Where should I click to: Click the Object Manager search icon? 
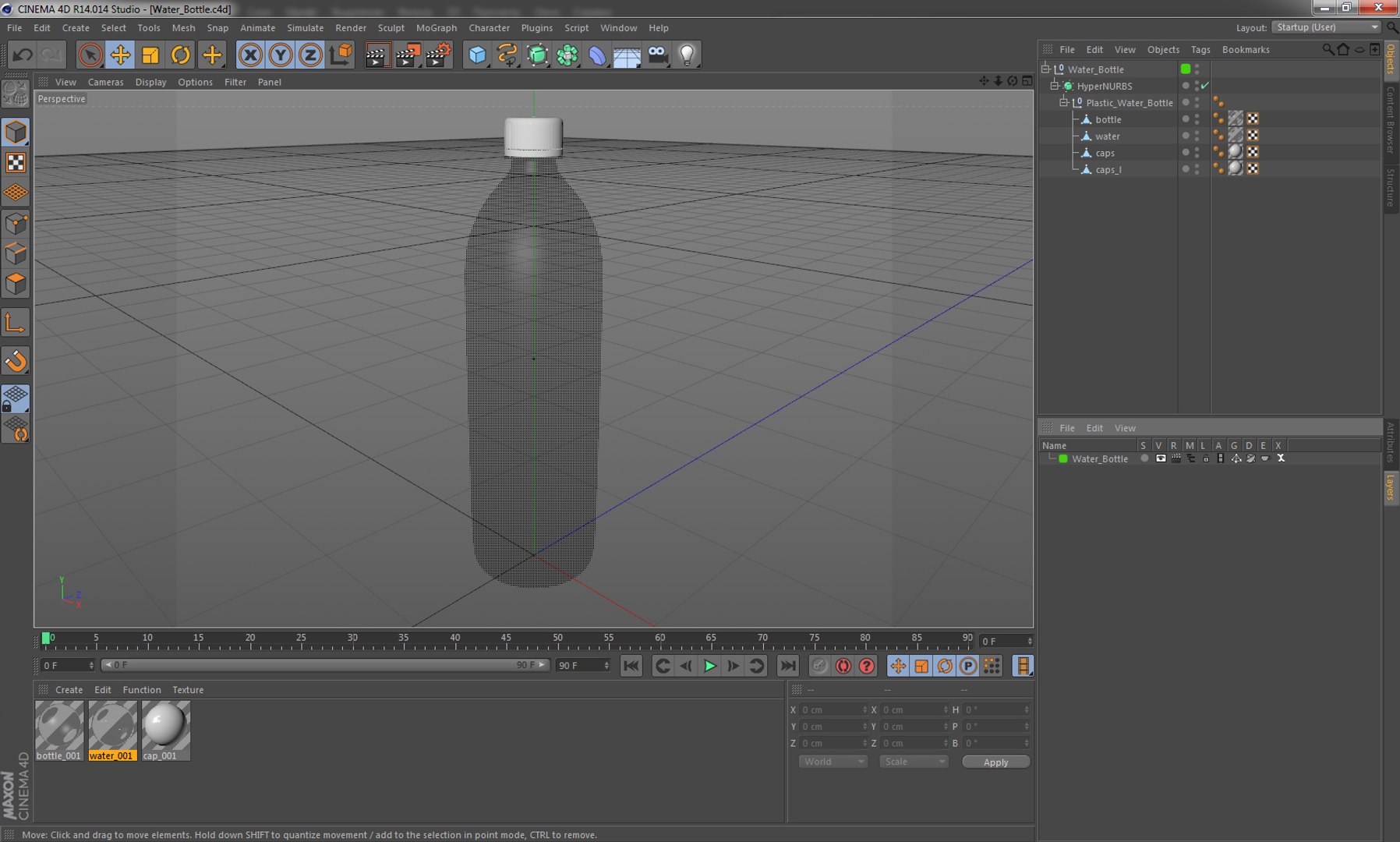1328,49
